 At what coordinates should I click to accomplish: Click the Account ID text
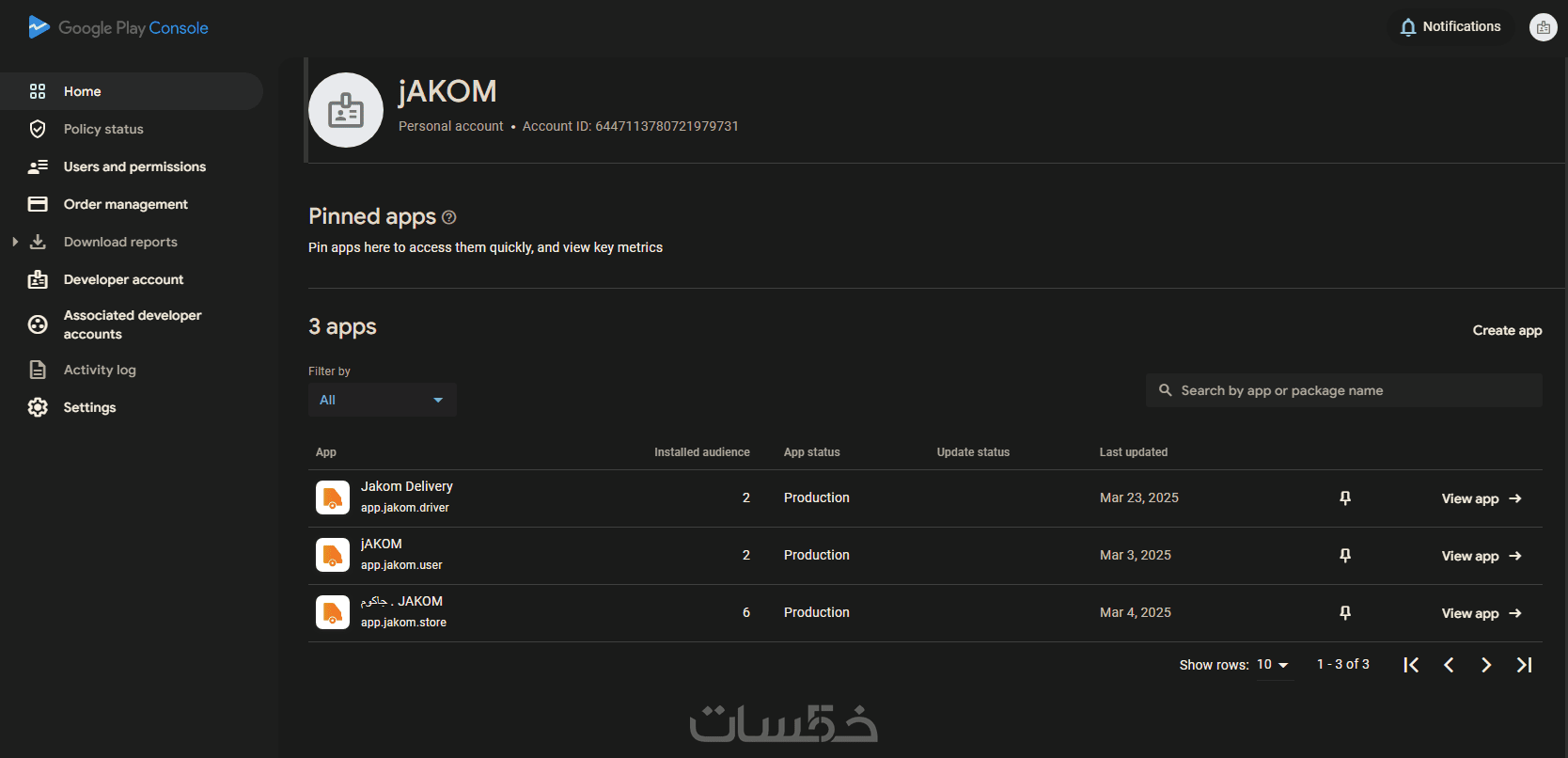(631, 126)
